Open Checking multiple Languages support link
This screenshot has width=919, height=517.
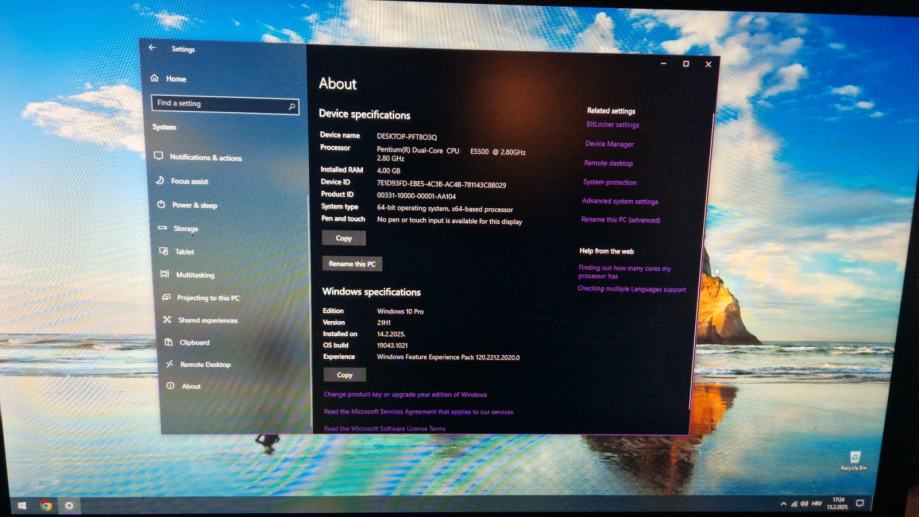tap(631, 289)
